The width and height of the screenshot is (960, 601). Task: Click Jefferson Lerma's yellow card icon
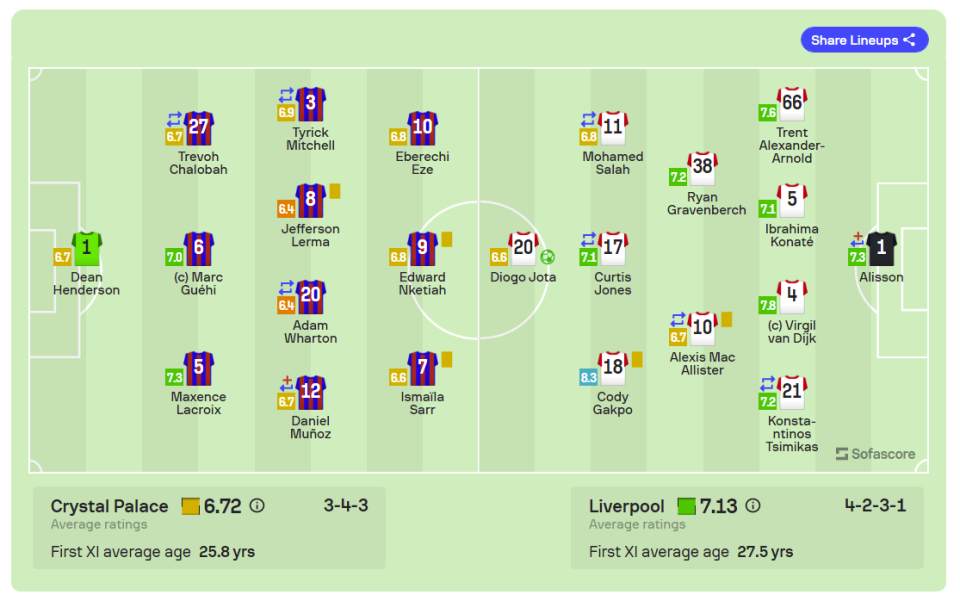(x=336, y=190)
